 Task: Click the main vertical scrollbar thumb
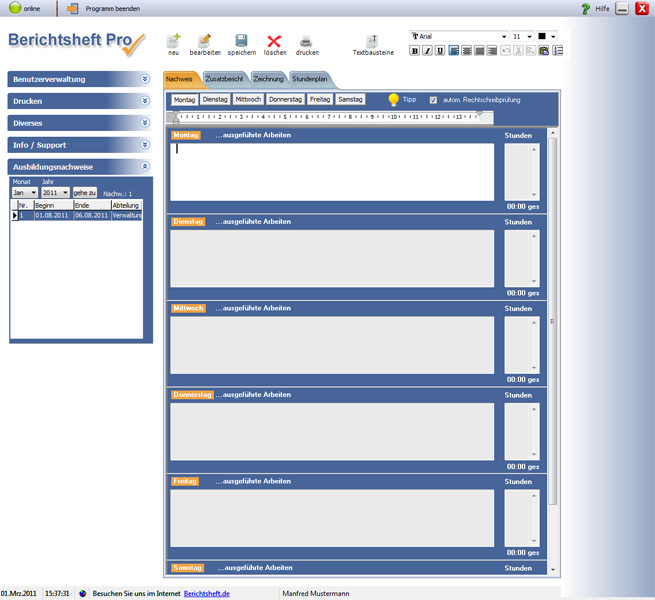pyautogui.click(x=553, y=321)
